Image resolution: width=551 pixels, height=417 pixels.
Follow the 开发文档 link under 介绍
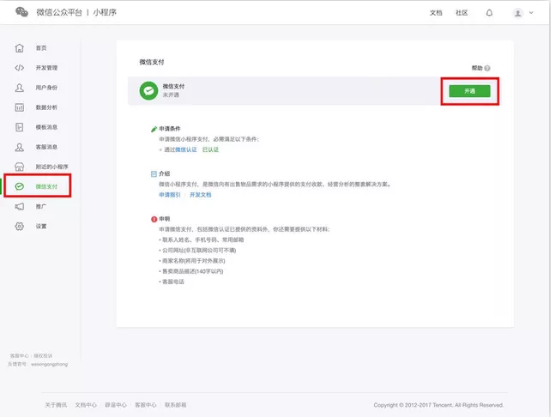(x=200, y=195)
